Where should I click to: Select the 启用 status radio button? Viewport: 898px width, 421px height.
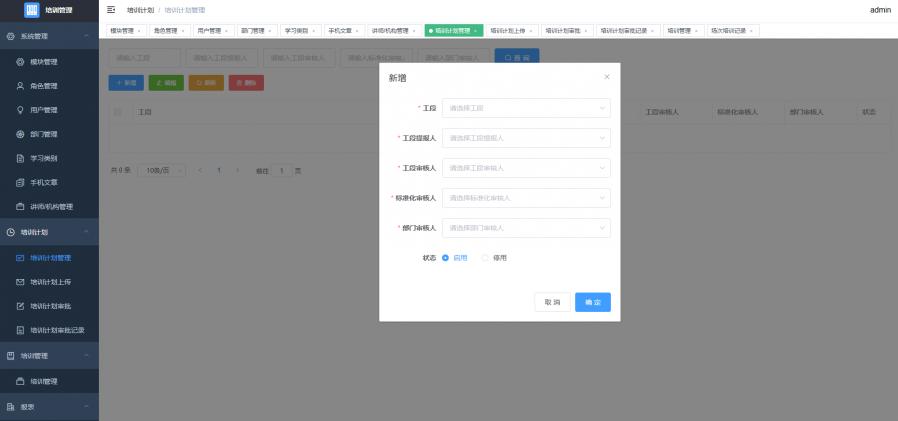click(x=445, y=258)
